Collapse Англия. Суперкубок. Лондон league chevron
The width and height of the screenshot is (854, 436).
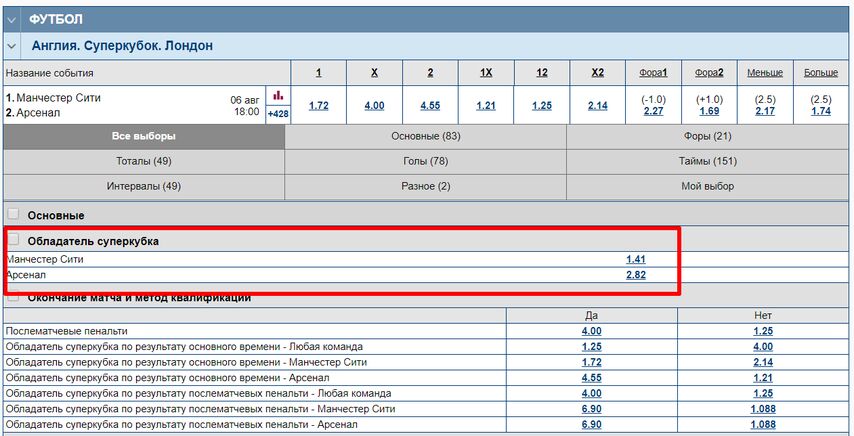[x=11, y=46]
